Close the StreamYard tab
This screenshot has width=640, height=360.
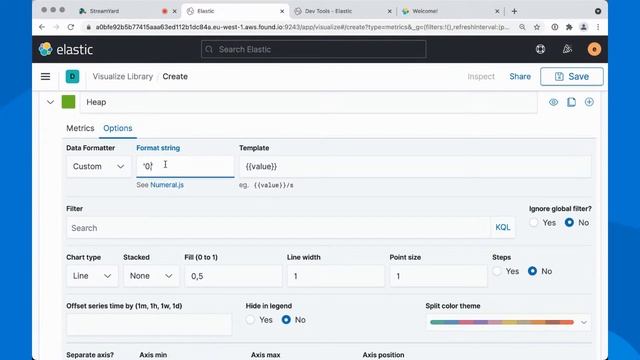[x=175, y=11]
